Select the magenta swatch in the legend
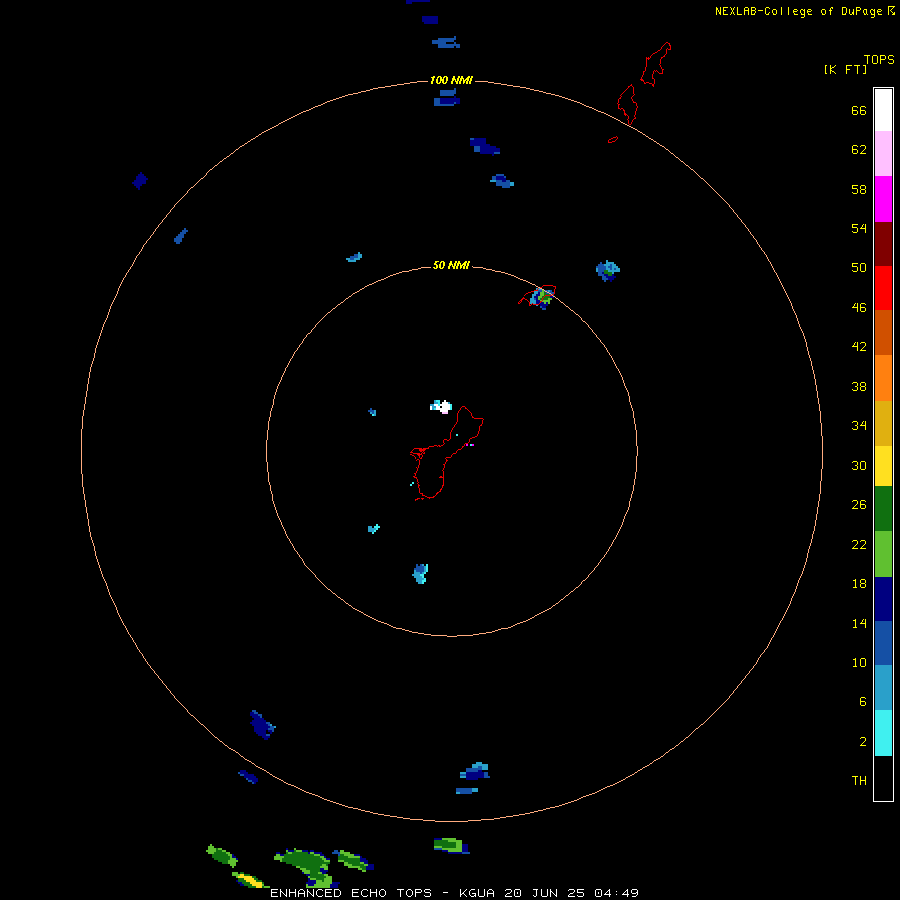900x900 pixels. 883,199
